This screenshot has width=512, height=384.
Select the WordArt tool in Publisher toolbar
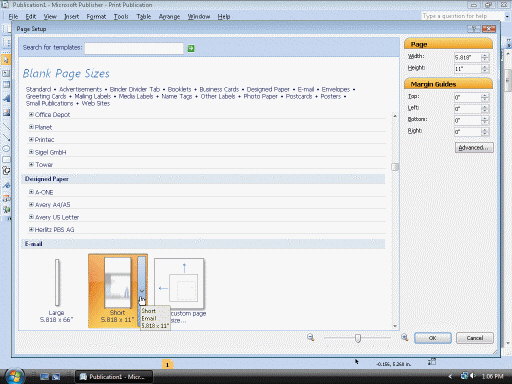click(6, 98)
